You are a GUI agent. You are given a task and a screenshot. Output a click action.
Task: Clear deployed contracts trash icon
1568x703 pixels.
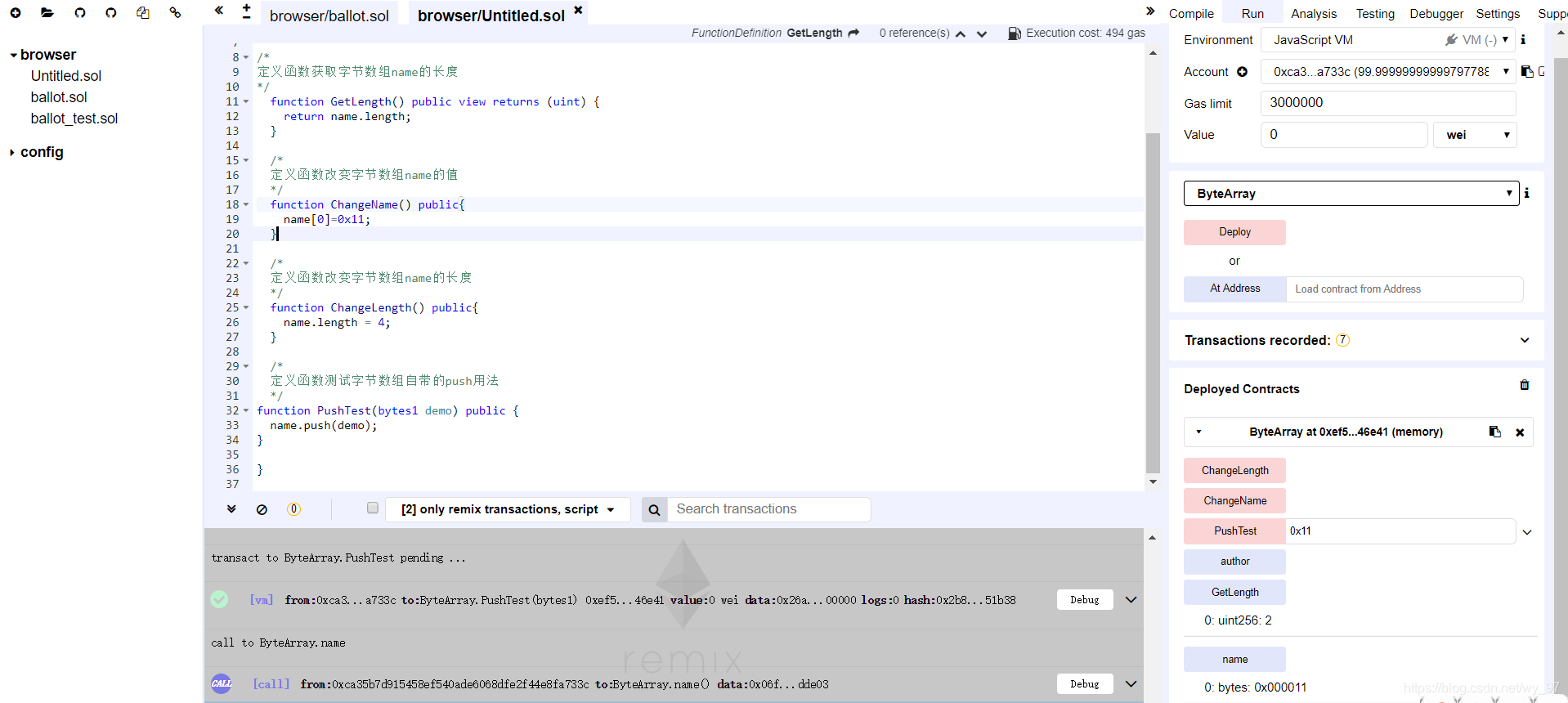tap(1524, 385)
